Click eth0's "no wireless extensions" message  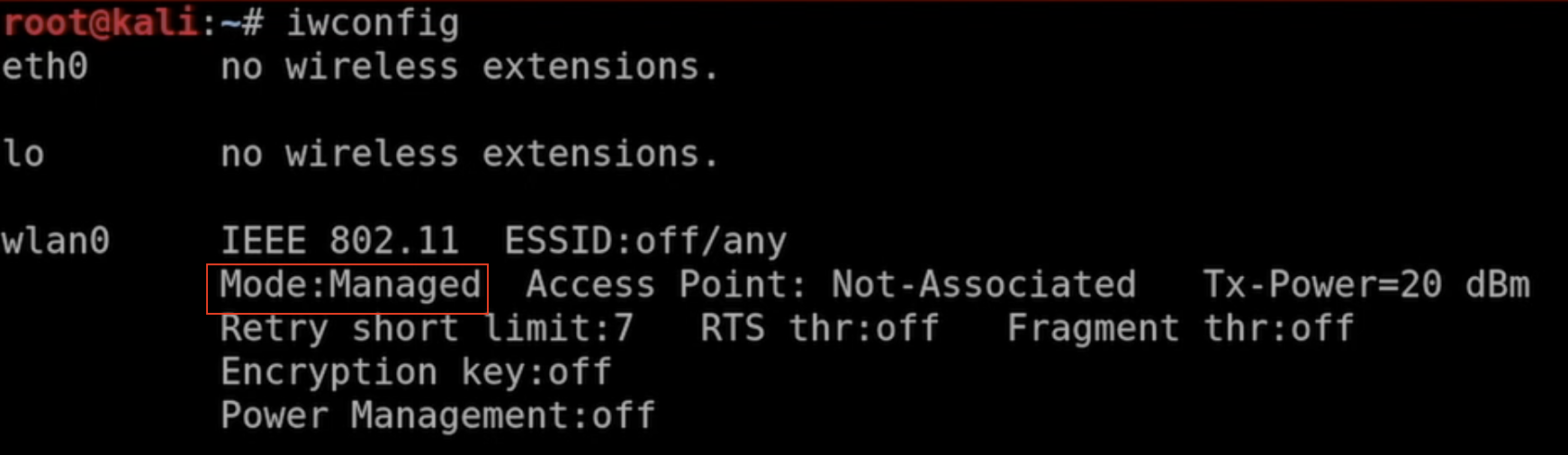[x=470, y=67]
